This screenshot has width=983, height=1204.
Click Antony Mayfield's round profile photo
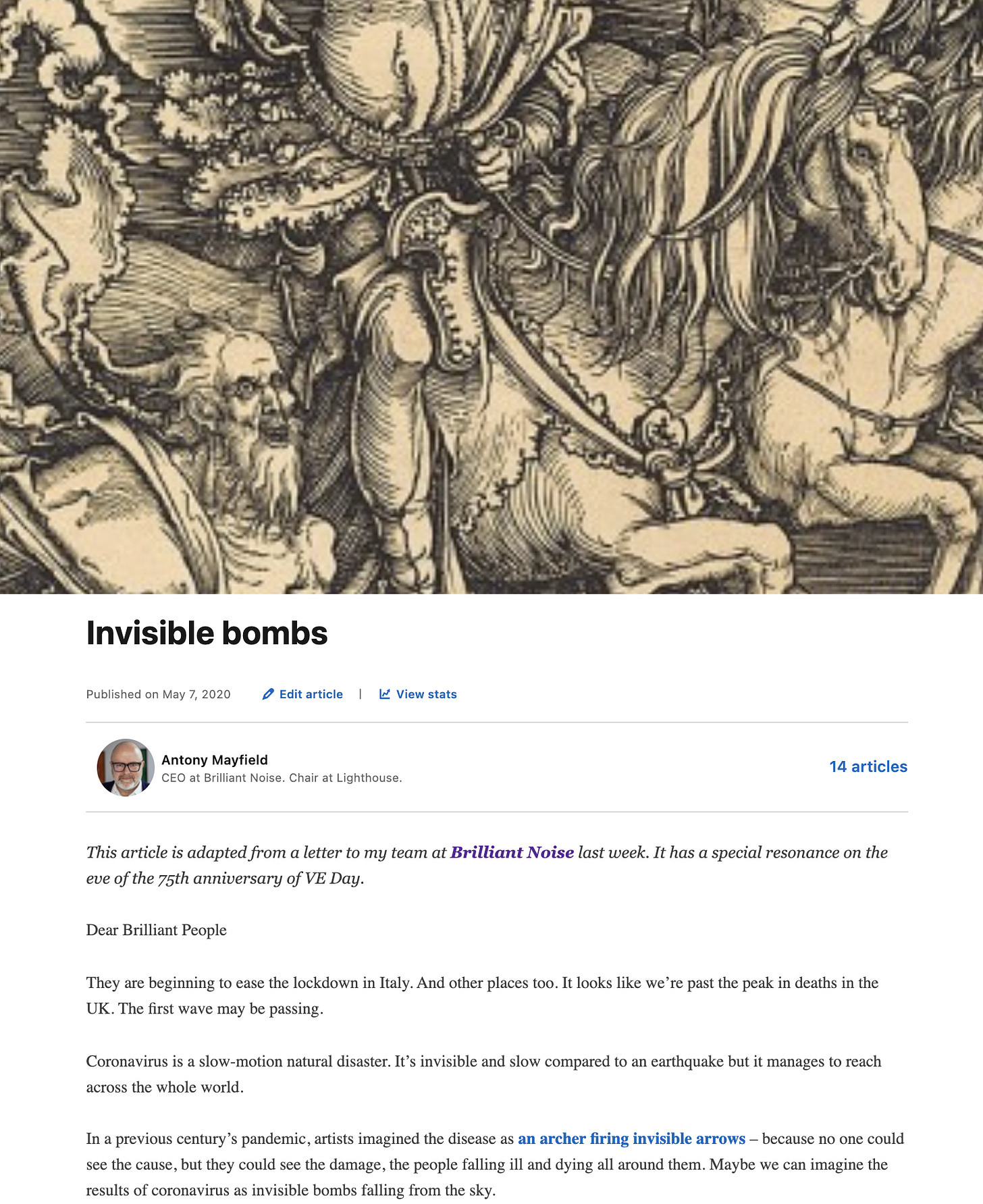[x=126, y=767]
